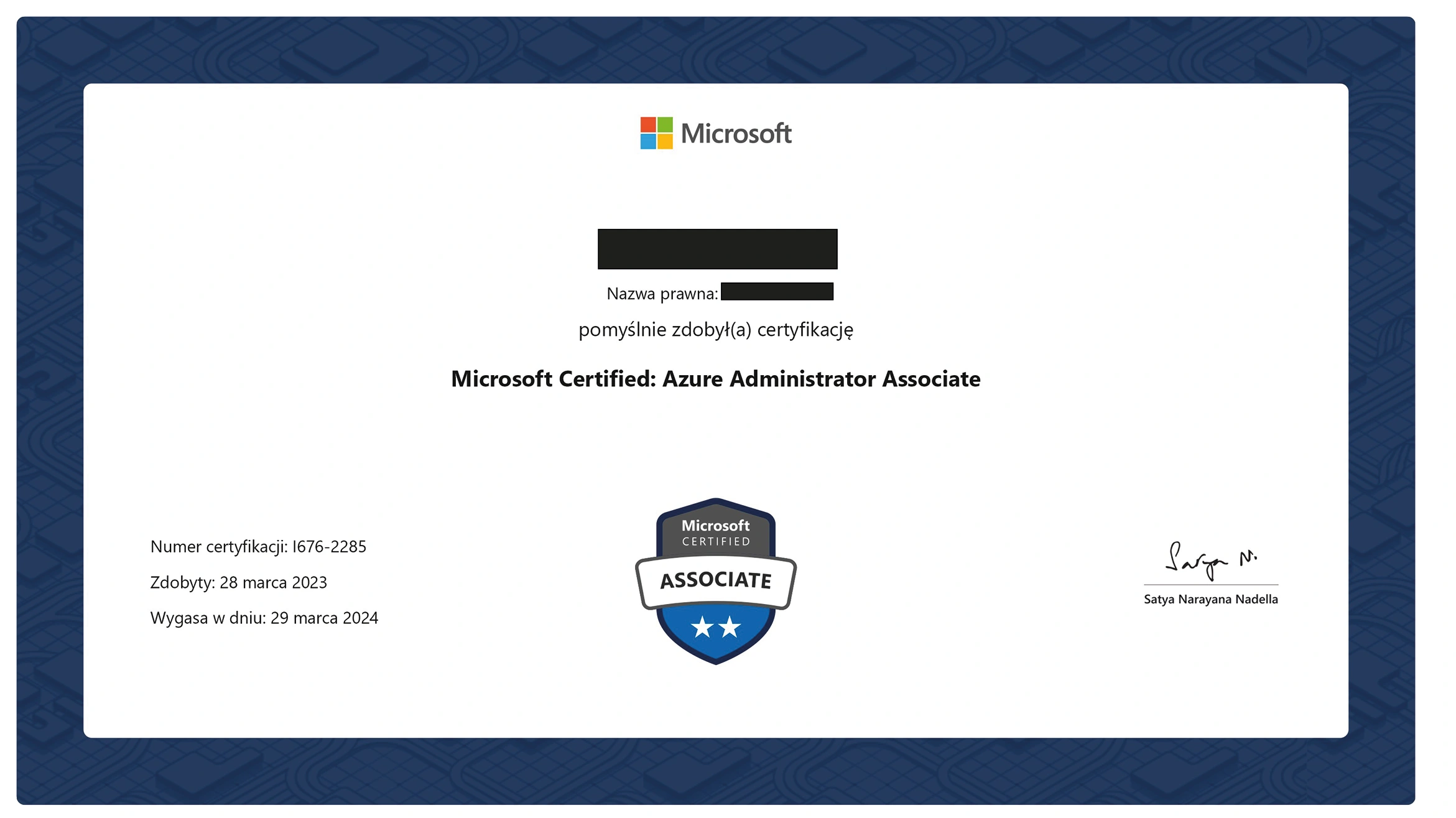Click the "pomyślnie zdobył(a) certyfikację" line
This screenshot has width=1456, height=818.
point(715,330)
